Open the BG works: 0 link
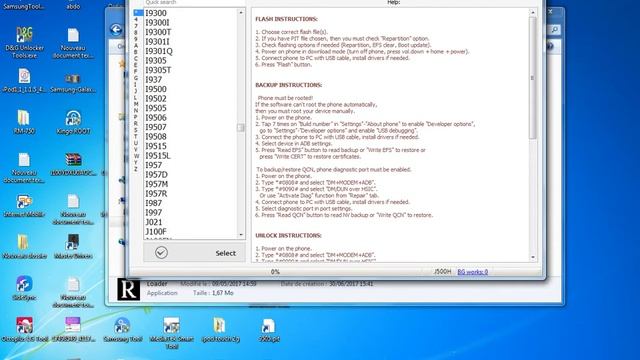Screen dimensions: 640x360 pos(472,272)
